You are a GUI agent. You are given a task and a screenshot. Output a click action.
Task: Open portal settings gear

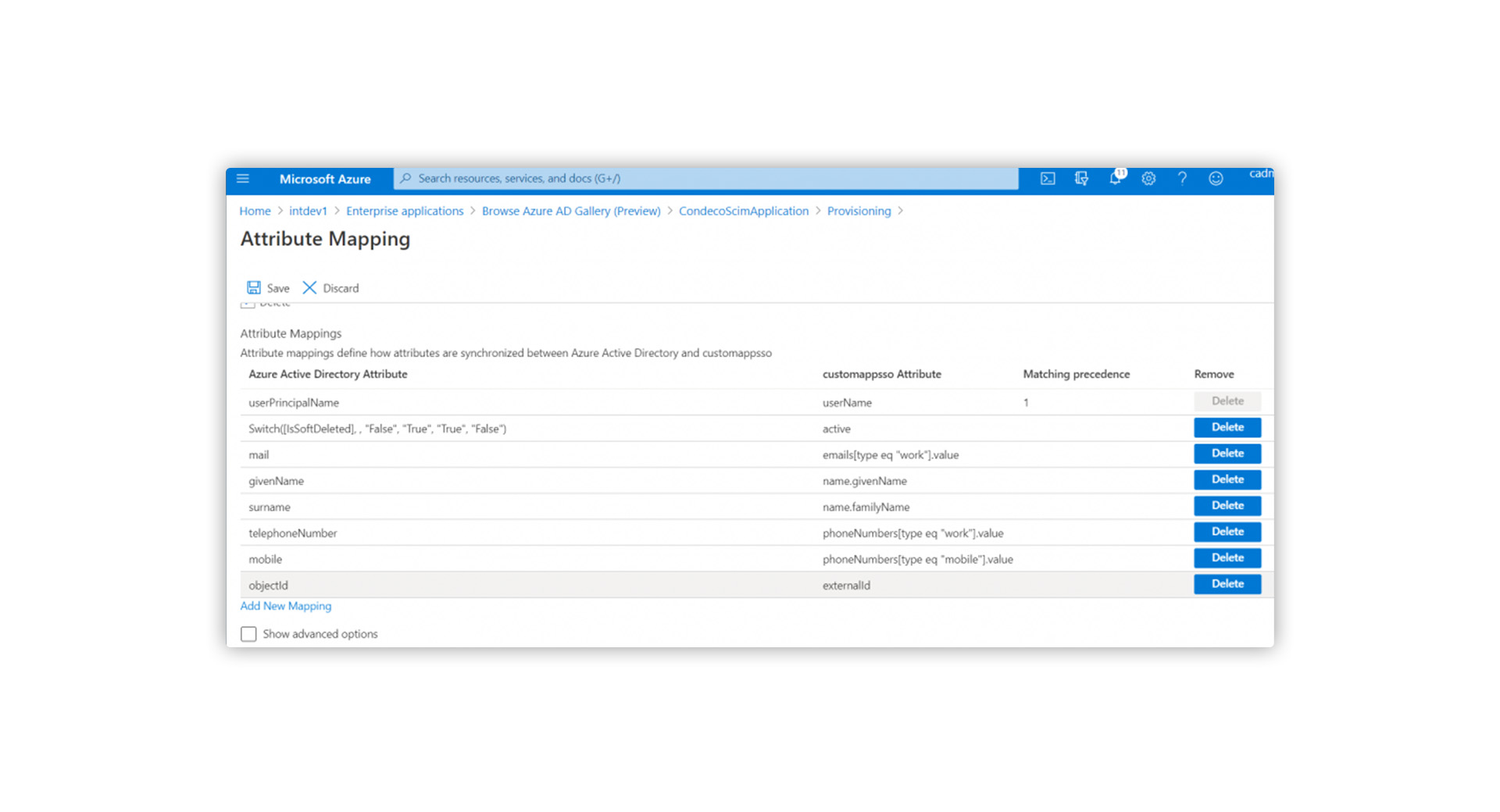tap(1148, 179)
